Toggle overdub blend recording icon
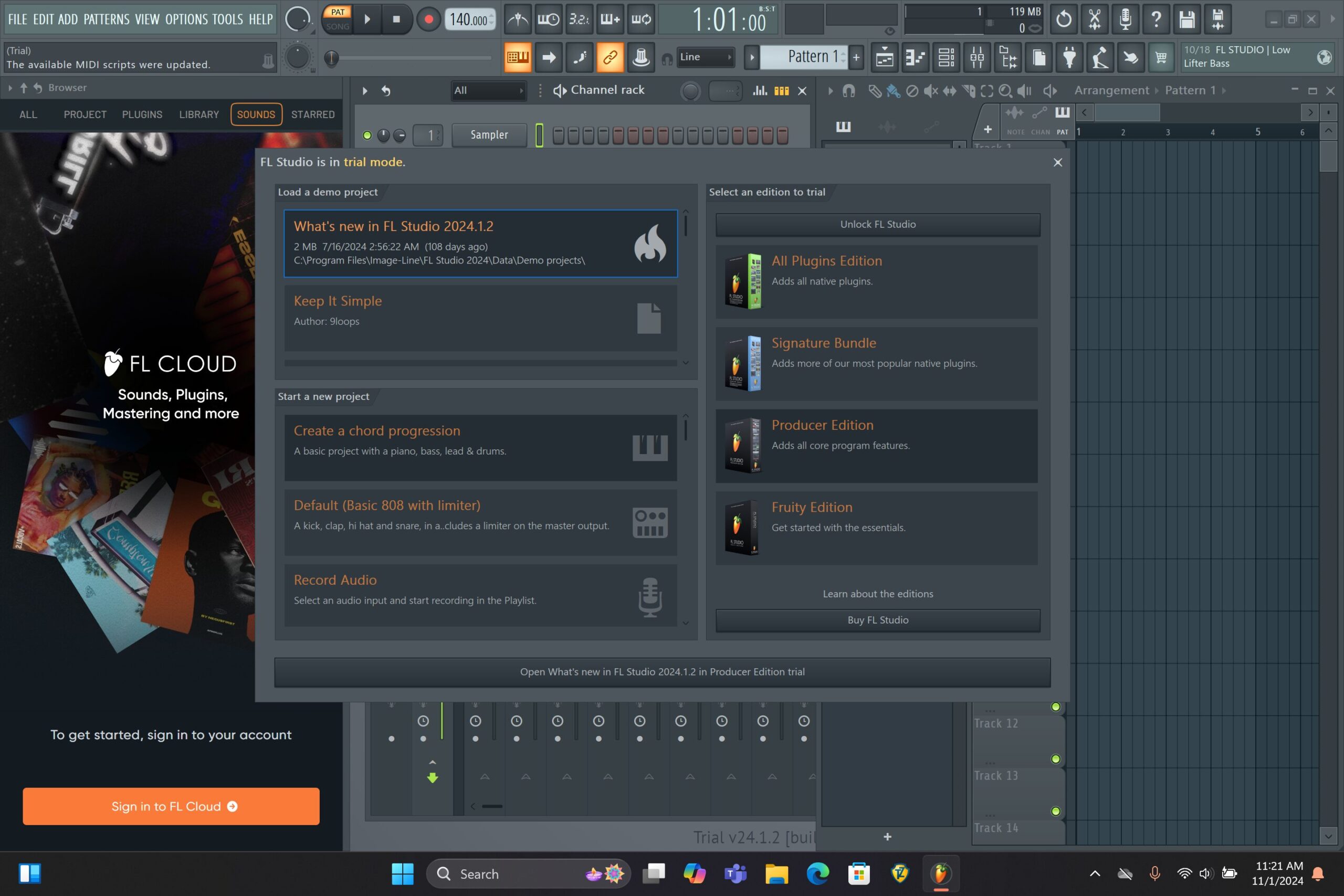Viewport: 1344px width, 896px height. pyautogui.click(x=610, y=19)
